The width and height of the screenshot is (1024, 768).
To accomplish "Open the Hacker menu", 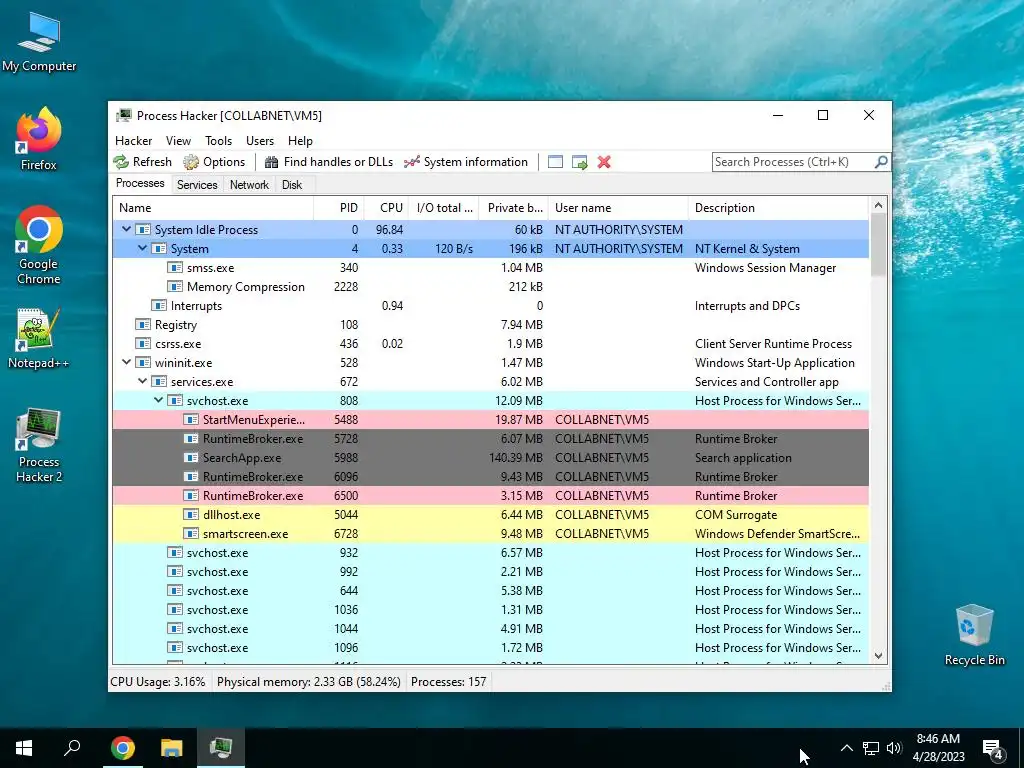I will (x=133, y=140).
